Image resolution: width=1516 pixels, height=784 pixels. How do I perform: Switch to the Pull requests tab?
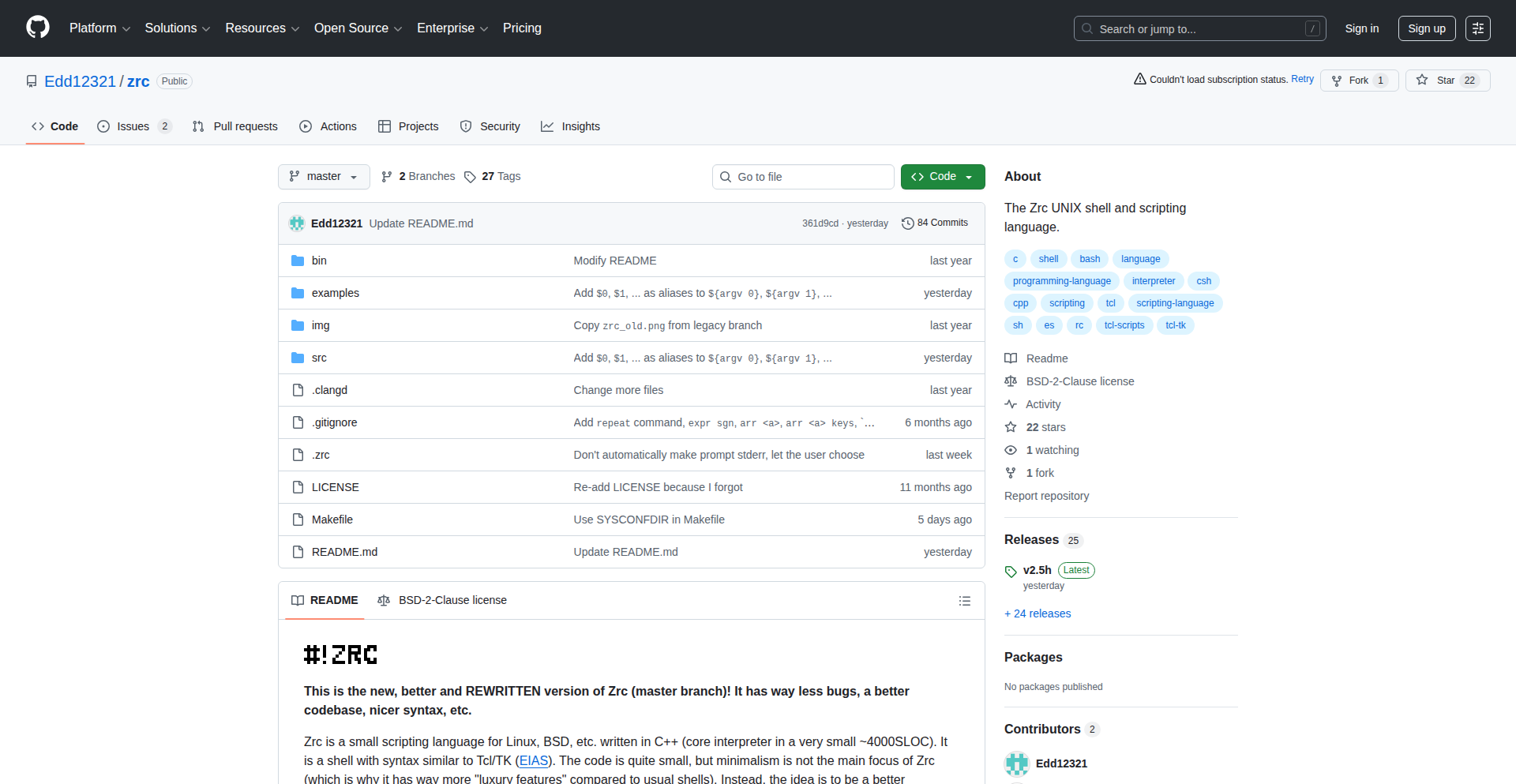pyautogui.click(x=235, y=126)
